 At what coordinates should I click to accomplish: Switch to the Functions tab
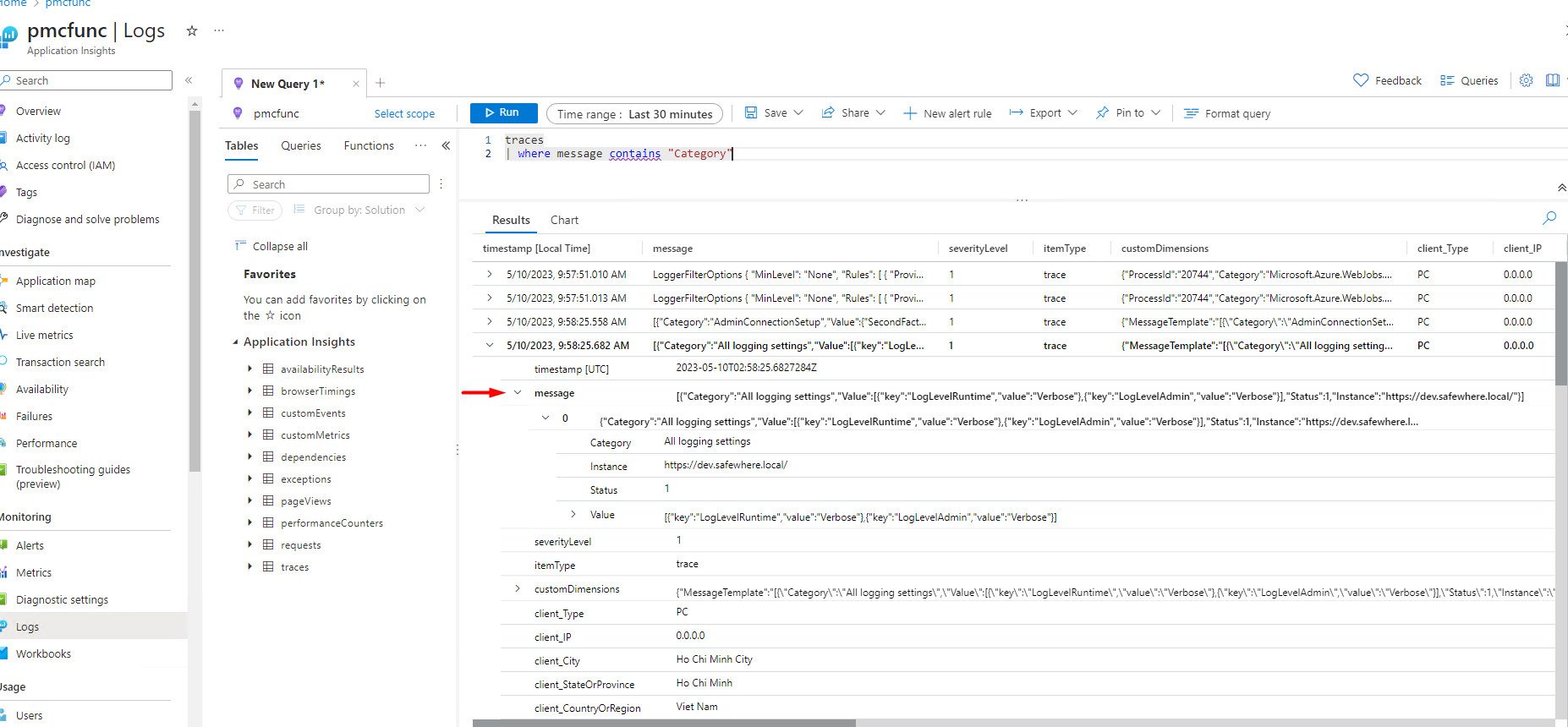[x=369, y=146]
